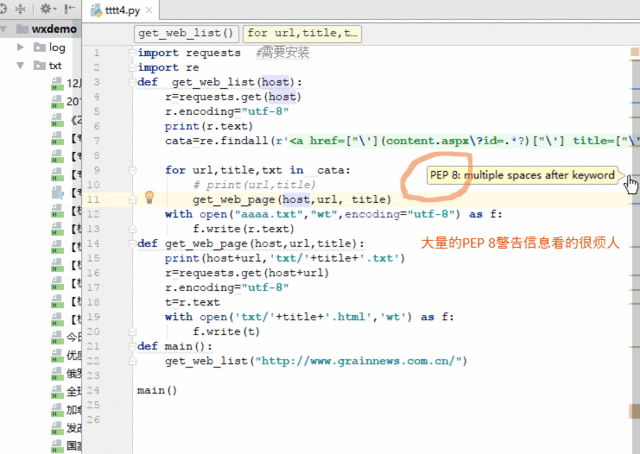Click the fold end marker on line 13
Viewport: 640px width, 454px height.
pos(133,229)
